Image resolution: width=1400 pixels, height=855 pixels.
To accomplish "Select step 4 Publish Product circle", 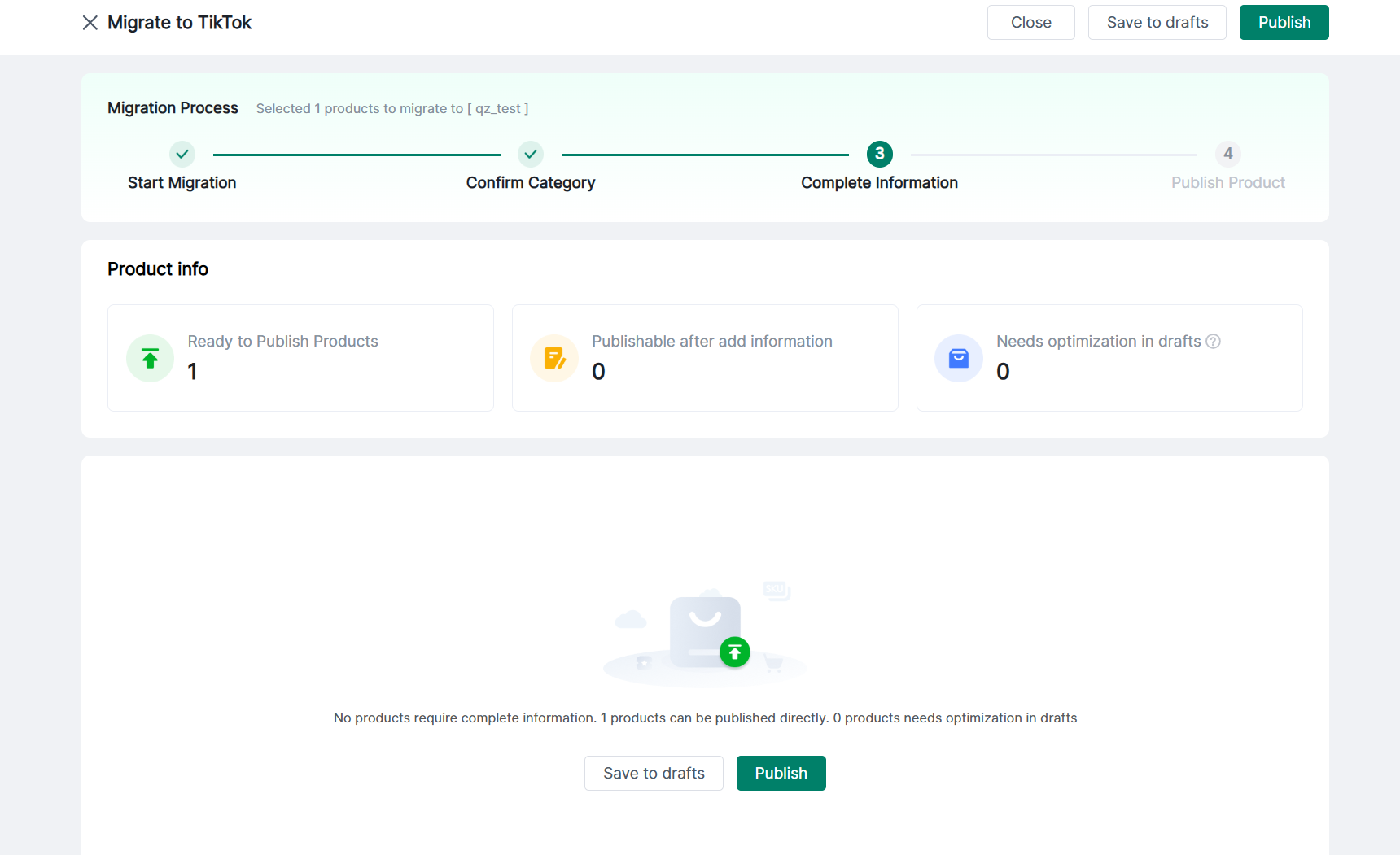I will click(1227, 154).
